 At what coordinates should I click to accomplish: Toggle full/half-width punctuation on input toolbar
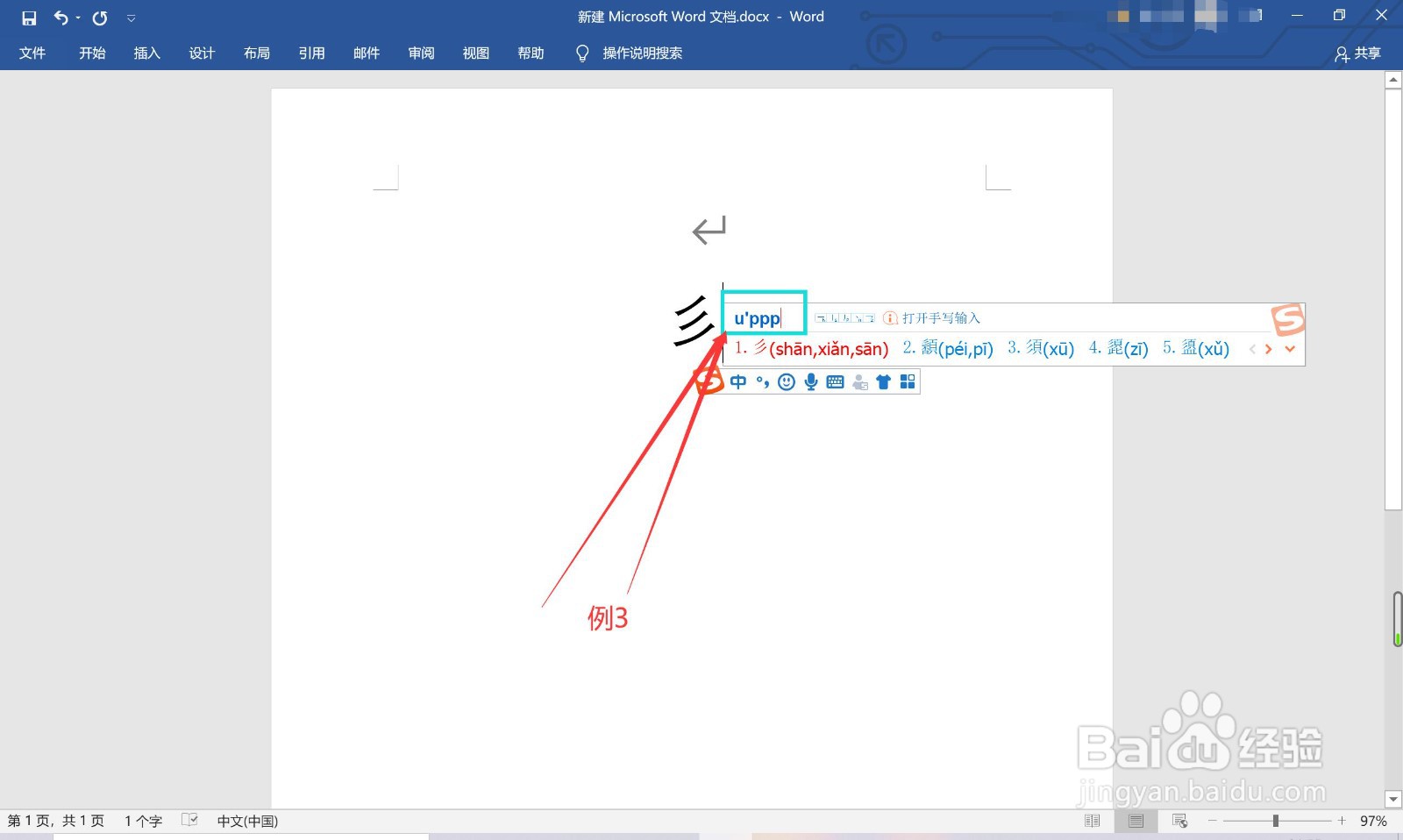pyautogui.click(x=762, y=381)
